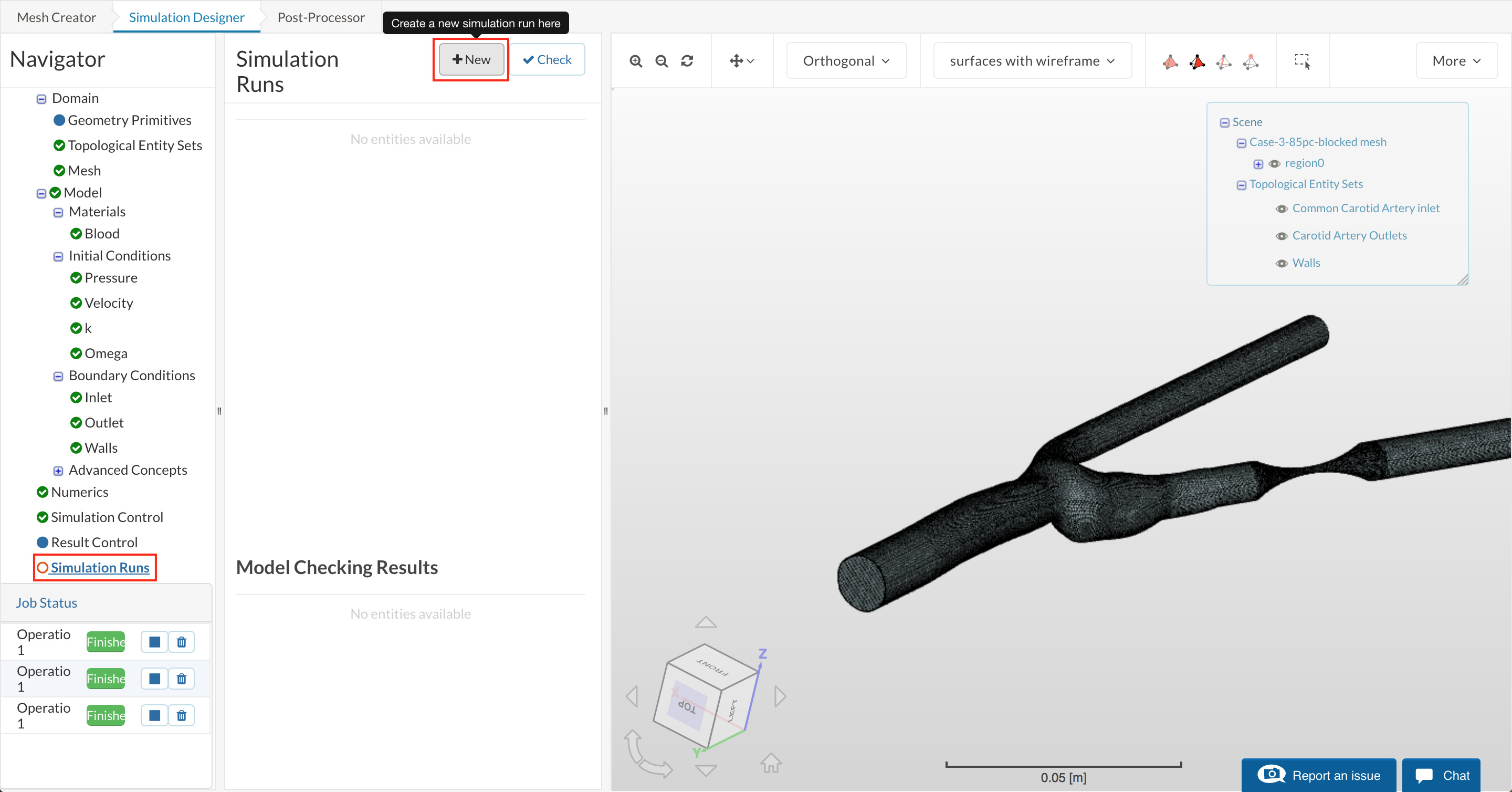Click the New simulation run button

click(471, 59)
